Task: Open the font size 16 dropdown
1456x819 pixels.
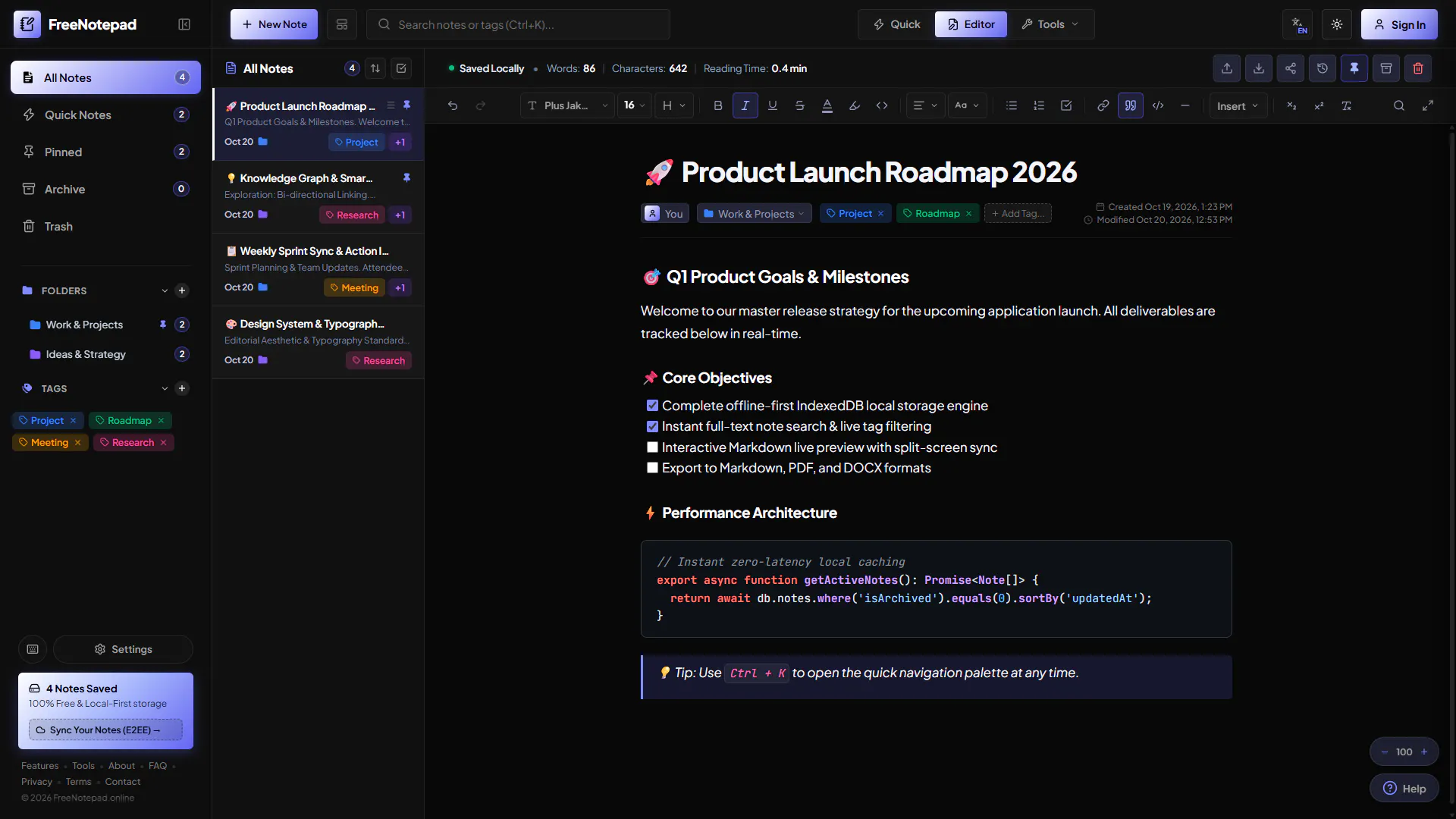Action: click(x=634, y=105)
